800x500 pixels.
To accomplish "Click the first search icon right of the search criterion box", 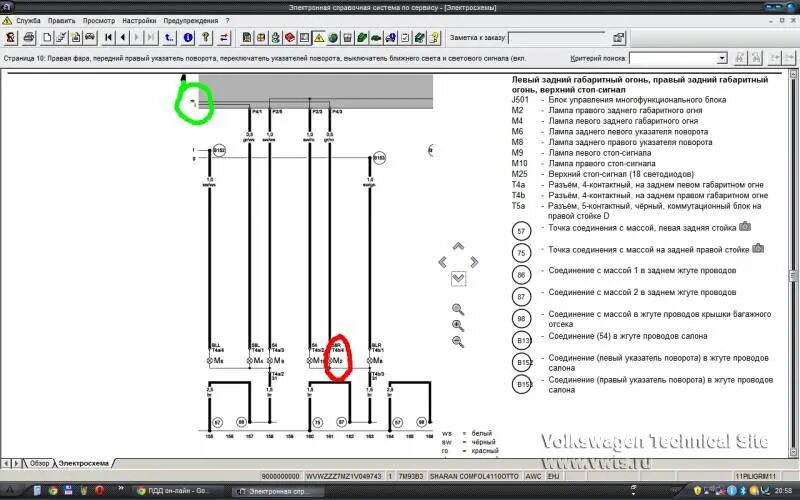I will coord(739,58).
